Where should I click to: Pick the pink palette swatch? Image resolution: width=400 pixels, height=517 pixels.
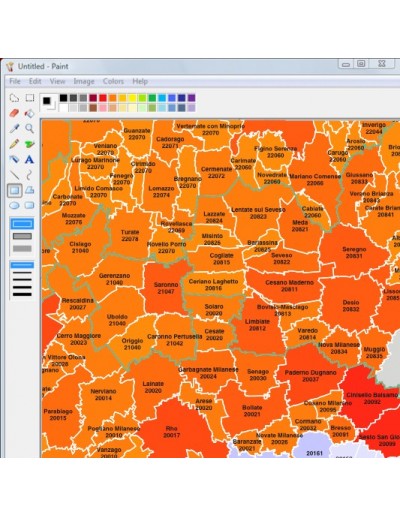point(103,107)
